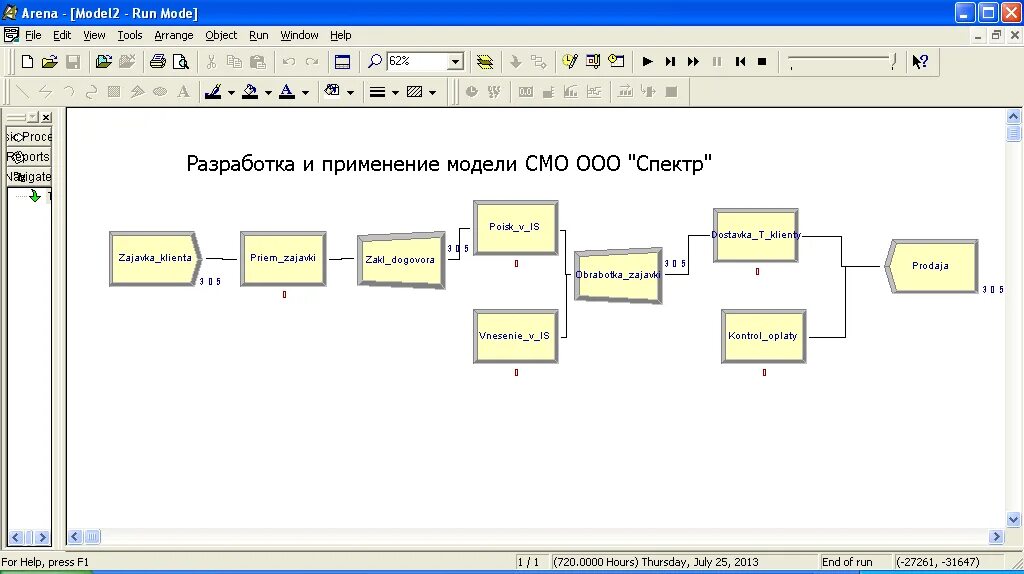Select the Priem_zajavki process module
The height and width of the screenshot is (574, 1024).
coord(283,259)
